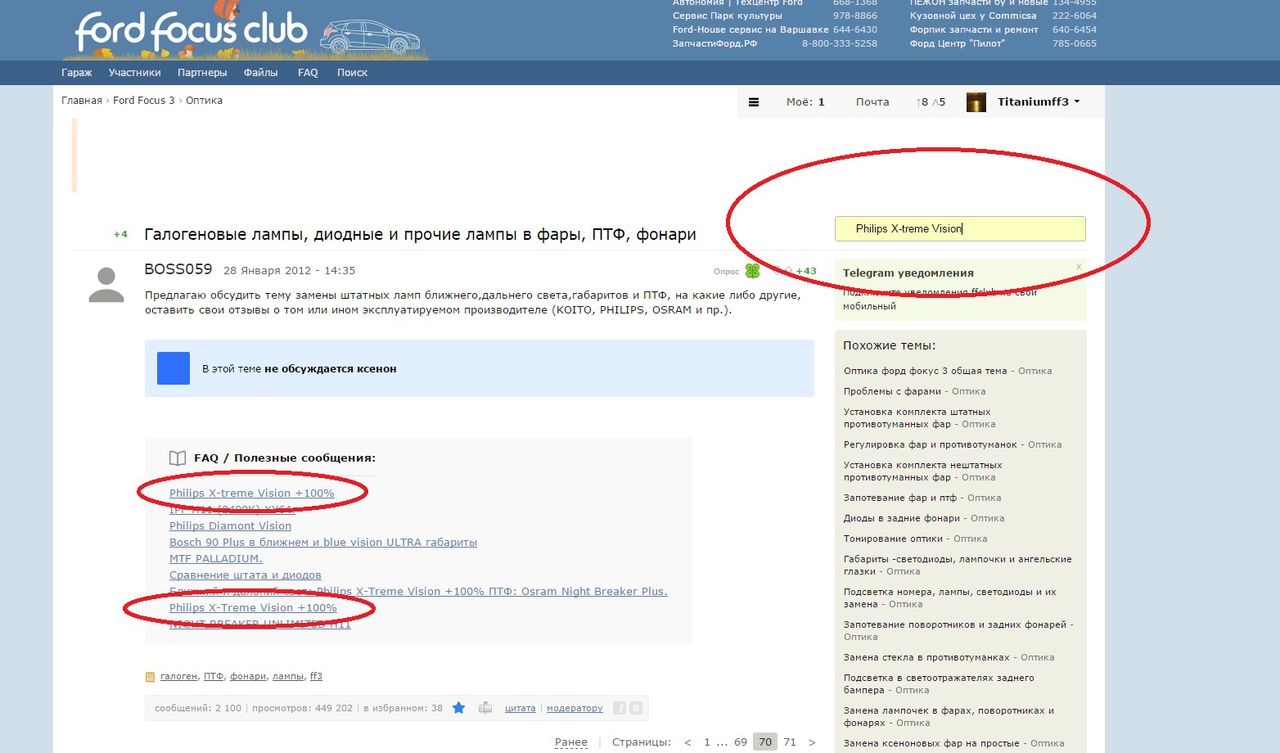Go to the previous page arrow
The width and height of the screenshot is (1280, 753).
pyautogui.click(x=687, y=742)
